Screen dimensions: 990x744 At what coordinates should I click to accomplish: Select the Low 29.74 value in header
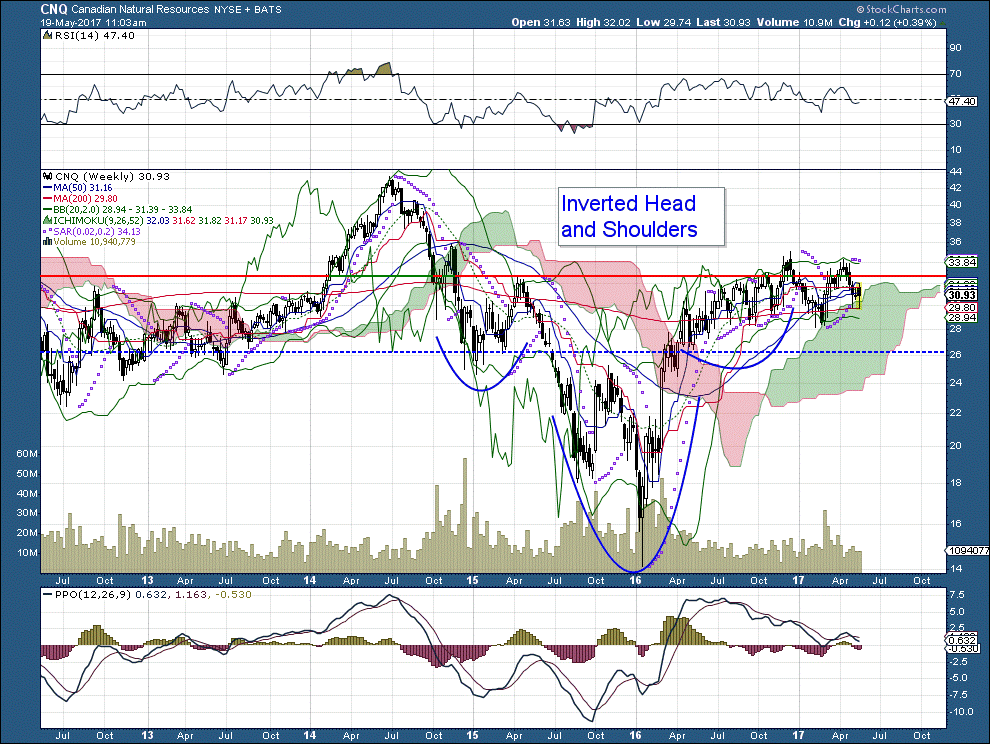[663, 22]
